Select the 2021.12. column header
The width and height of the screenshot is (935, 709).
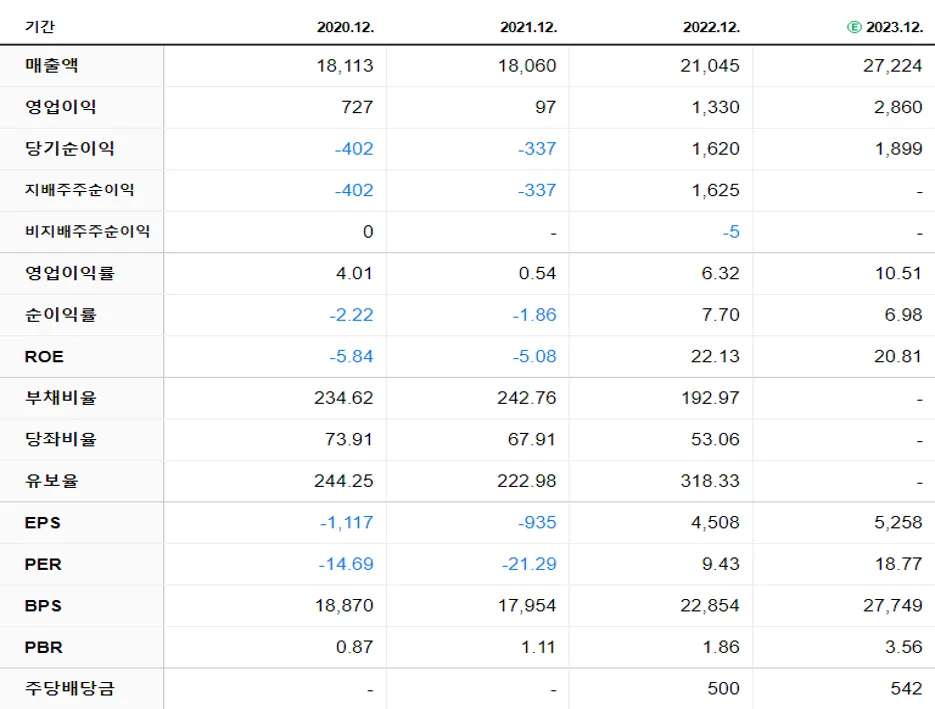click(x=528, y=27)
